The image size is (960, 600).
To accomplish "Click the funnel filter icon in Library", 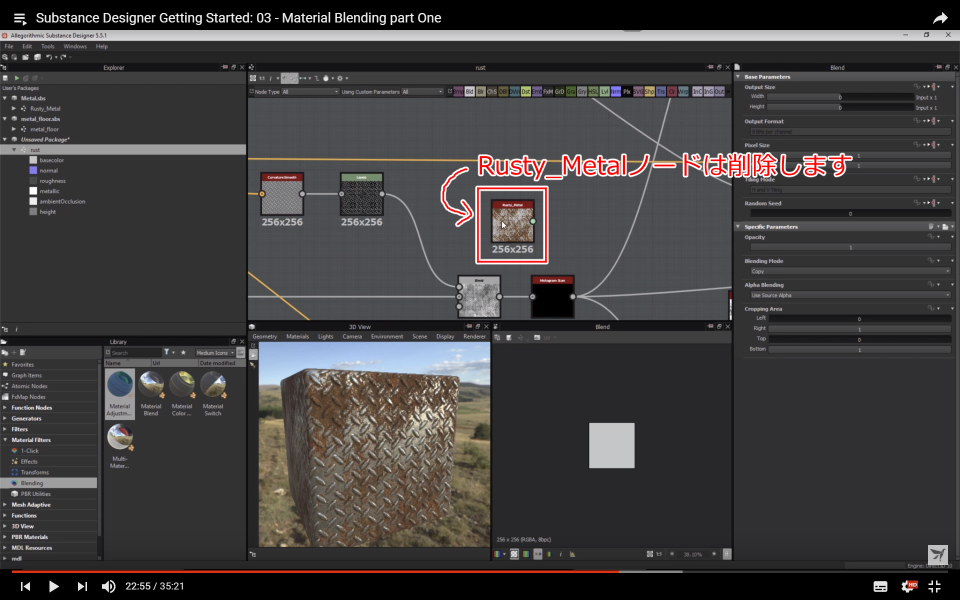I will click(167, 353).
